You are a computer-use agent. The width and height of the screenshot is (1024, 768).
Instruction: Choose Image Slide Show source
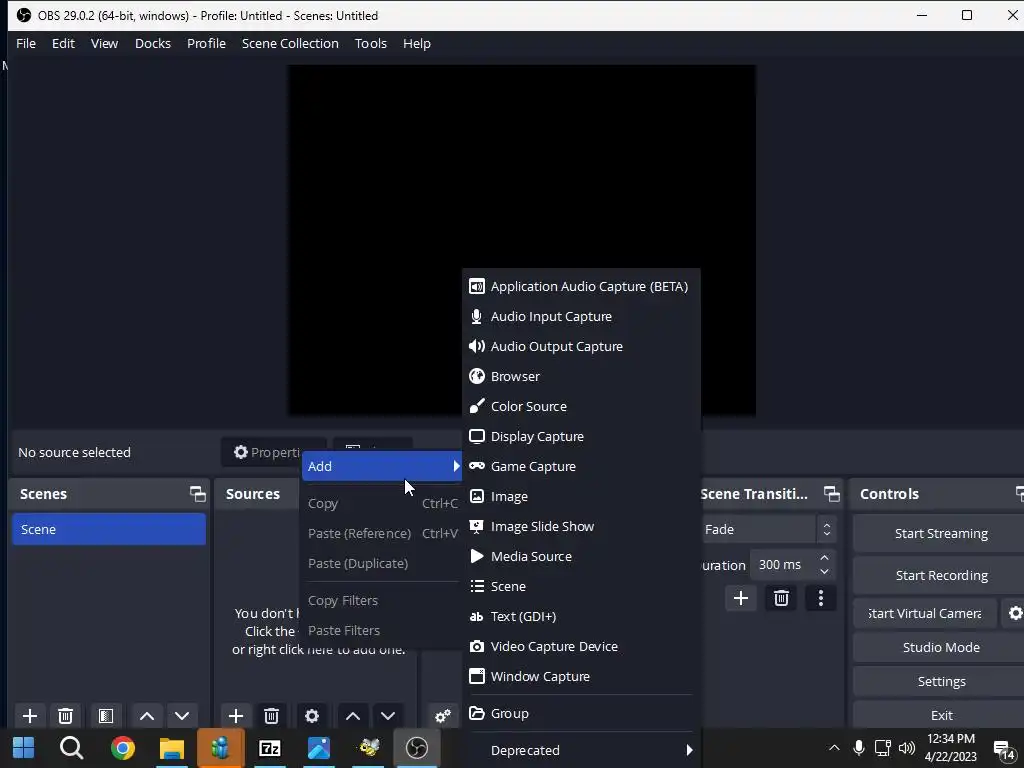pos(581,526)
